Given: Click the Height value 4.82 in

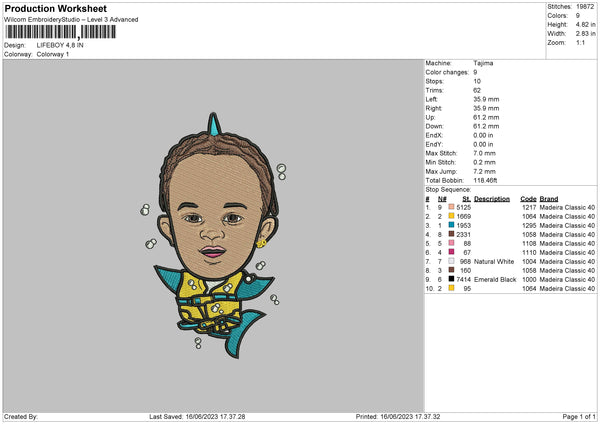Looking at the screenshot, I should point(585,24).
